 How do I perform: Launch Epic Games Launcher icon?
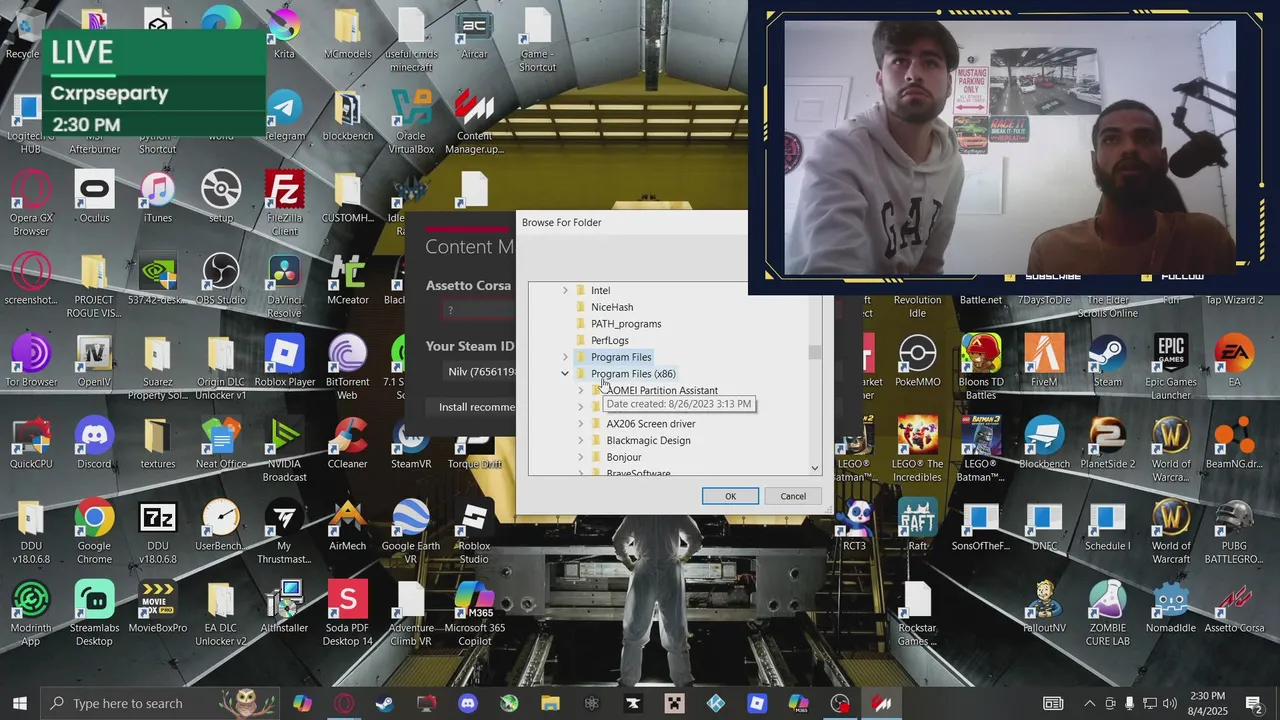pyautogui.click(x=1170, y=366)
